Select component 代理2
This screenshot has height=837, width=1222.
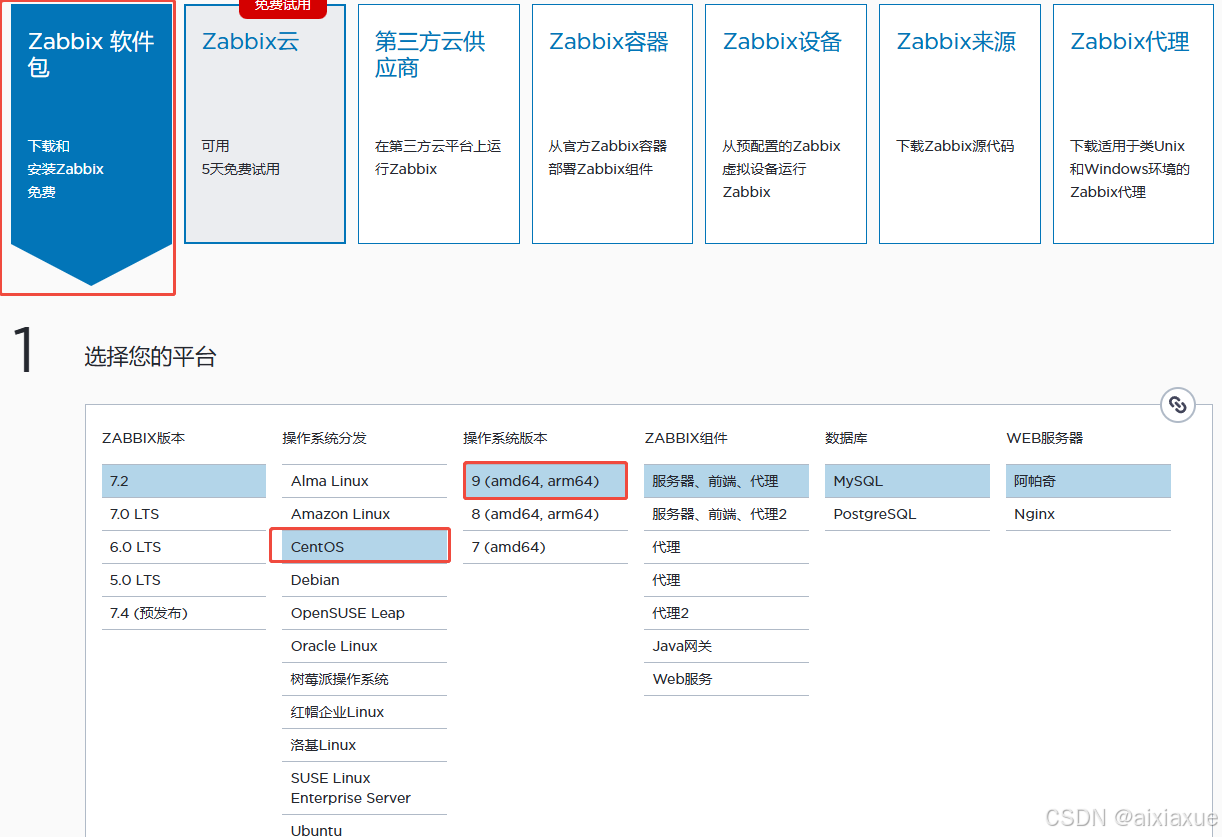click(726, 613)
